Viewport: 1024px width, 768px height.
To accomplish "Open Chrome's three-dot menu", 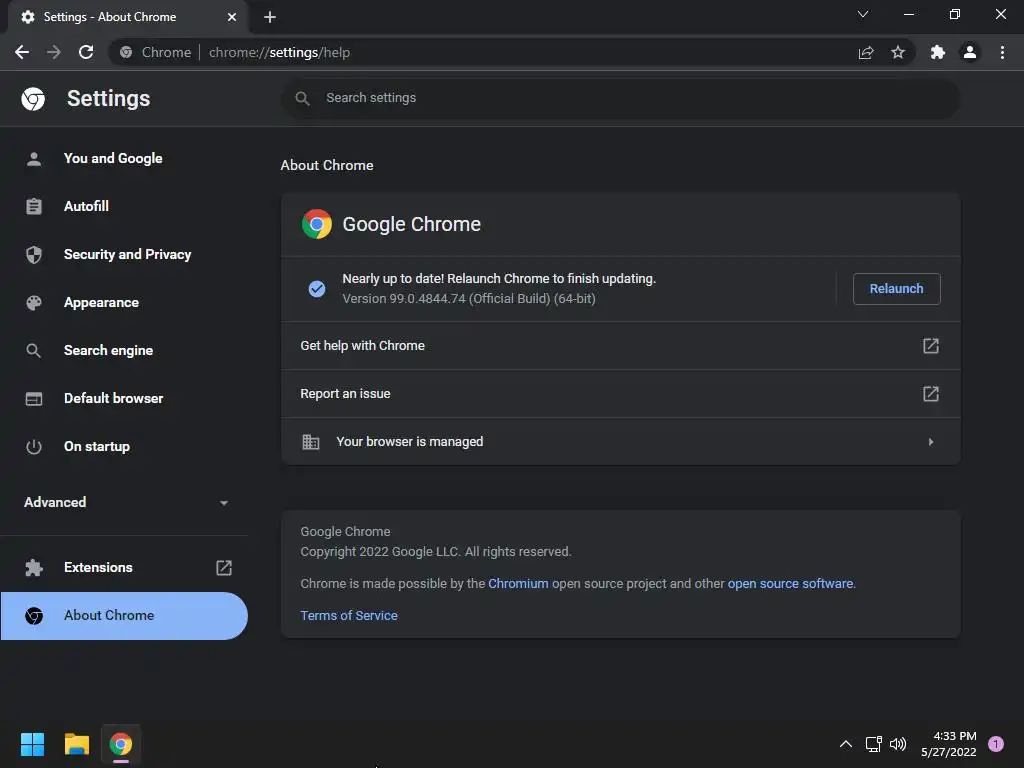I will click(x=1002, y=52).
